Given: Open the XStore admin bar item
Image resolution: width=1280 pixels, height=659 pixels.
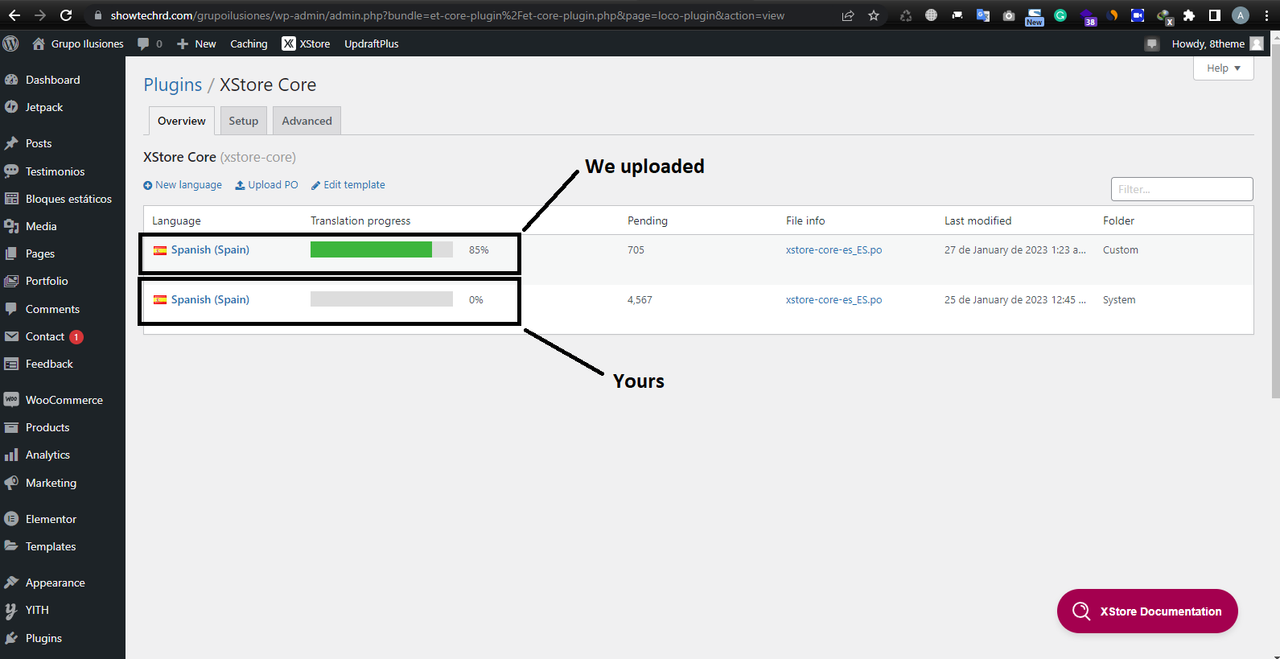Looking at the screenshot, I should [306, 44].
